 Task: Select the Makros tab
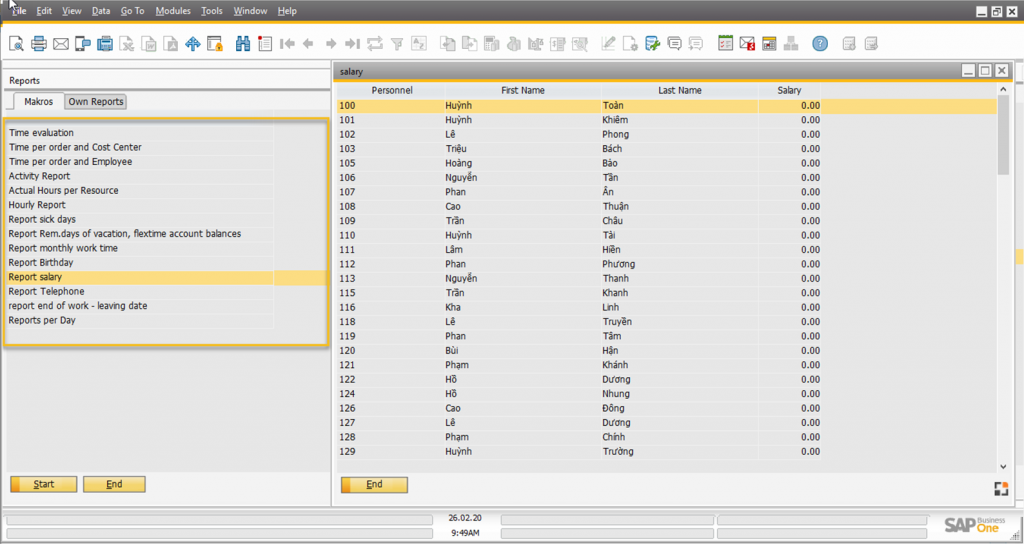click(x=38, y=102)
